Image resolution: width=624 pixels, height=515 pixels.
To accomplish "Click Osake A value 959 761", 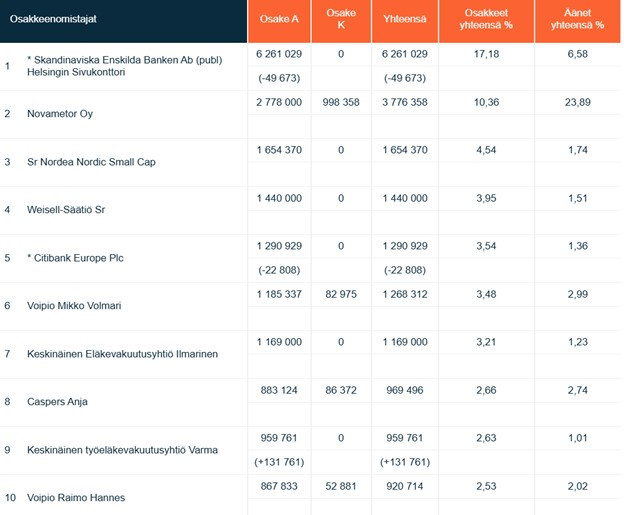I will [279, 438].
